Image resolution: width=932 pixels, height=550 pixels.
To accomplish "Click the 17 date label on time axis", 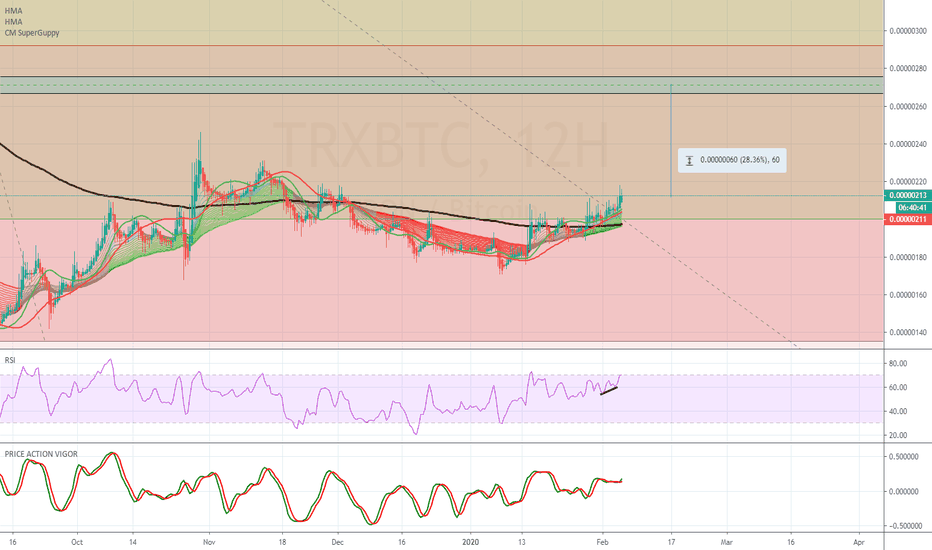I will [671, 542].
